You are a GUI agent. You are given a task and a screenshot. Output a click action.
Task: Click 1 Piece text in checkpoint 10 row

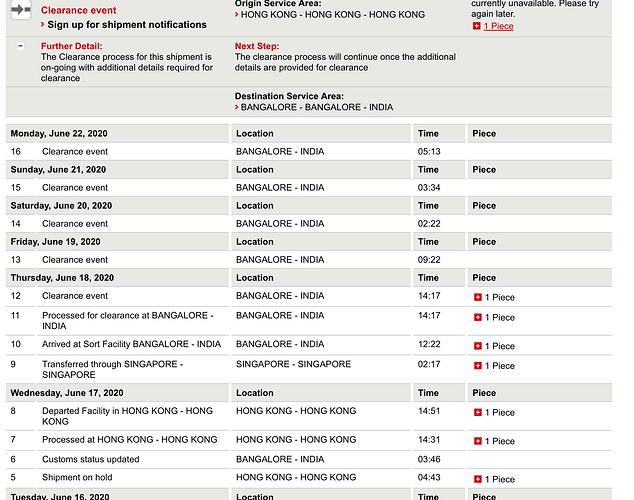pyautogui.click(x=500, y=346)
